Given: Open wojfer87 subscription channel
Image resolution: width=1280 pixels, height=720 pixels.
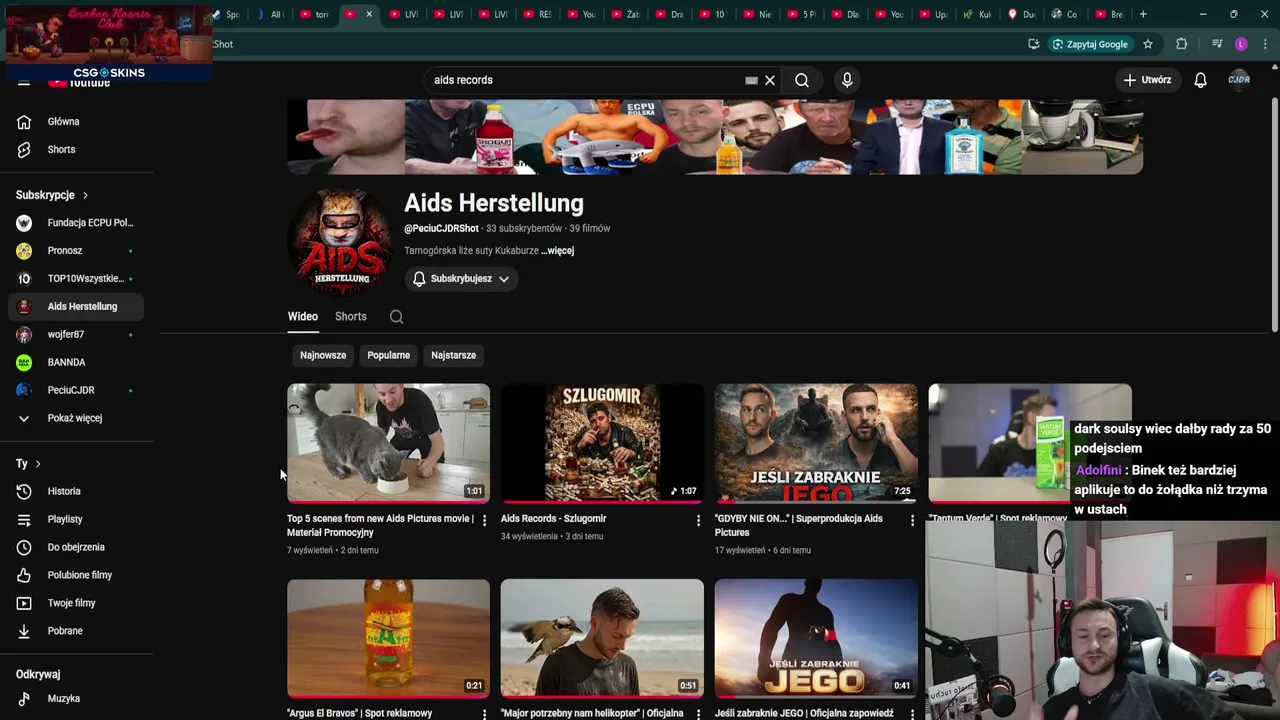Looking at the screenshot, I should click(75, 335).
